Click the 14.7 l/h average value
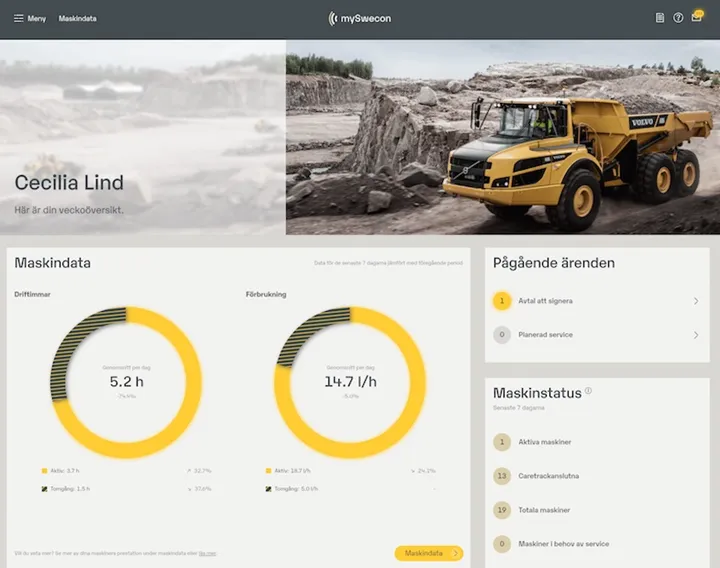 pos(350,382)
